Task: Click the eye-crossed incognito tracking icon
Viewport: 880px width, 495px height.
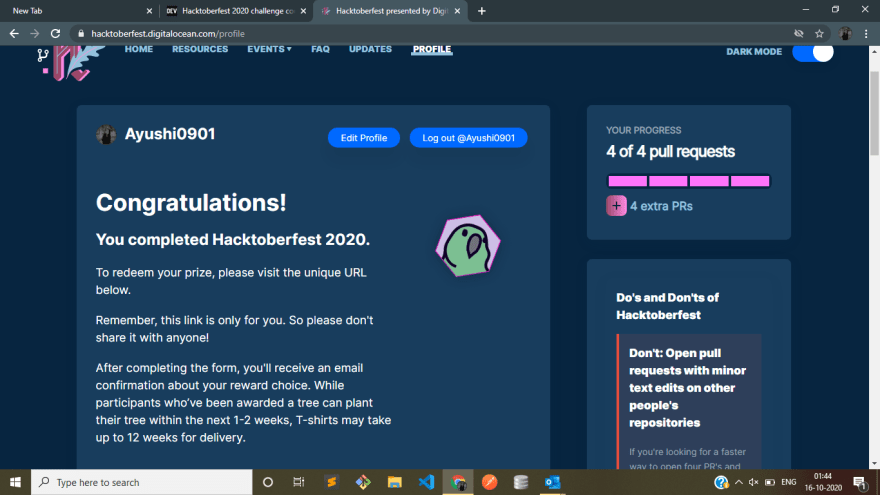Action: [x=799, y=34]
